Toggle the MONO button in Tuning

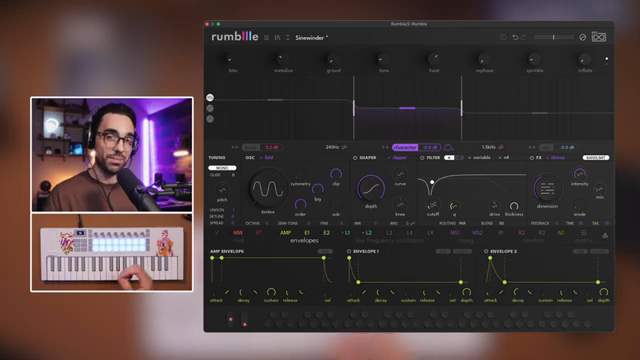tap(222, 168)
